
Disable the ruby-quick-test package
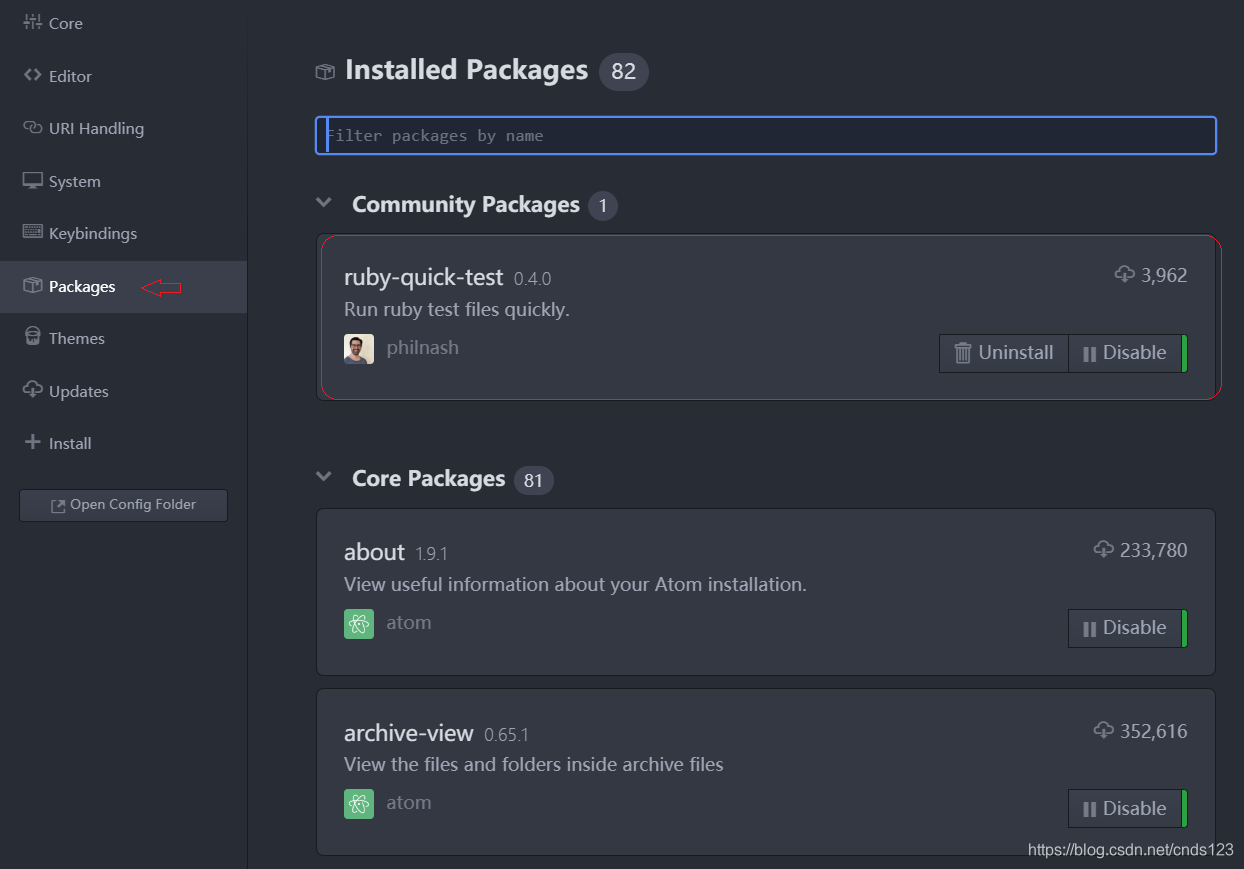1125,353
